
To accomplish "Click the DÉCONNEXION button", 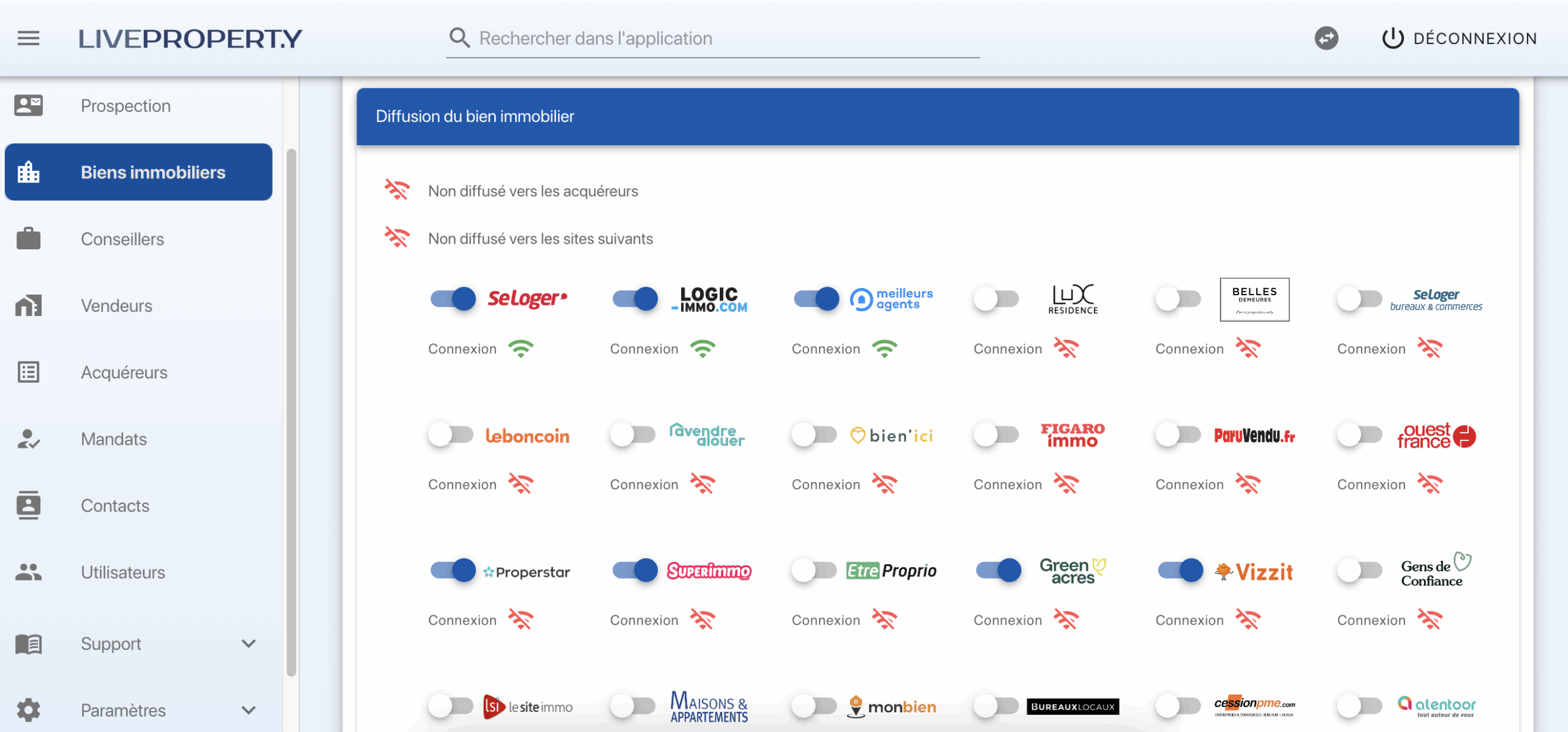I will [x=1460, y=39].
